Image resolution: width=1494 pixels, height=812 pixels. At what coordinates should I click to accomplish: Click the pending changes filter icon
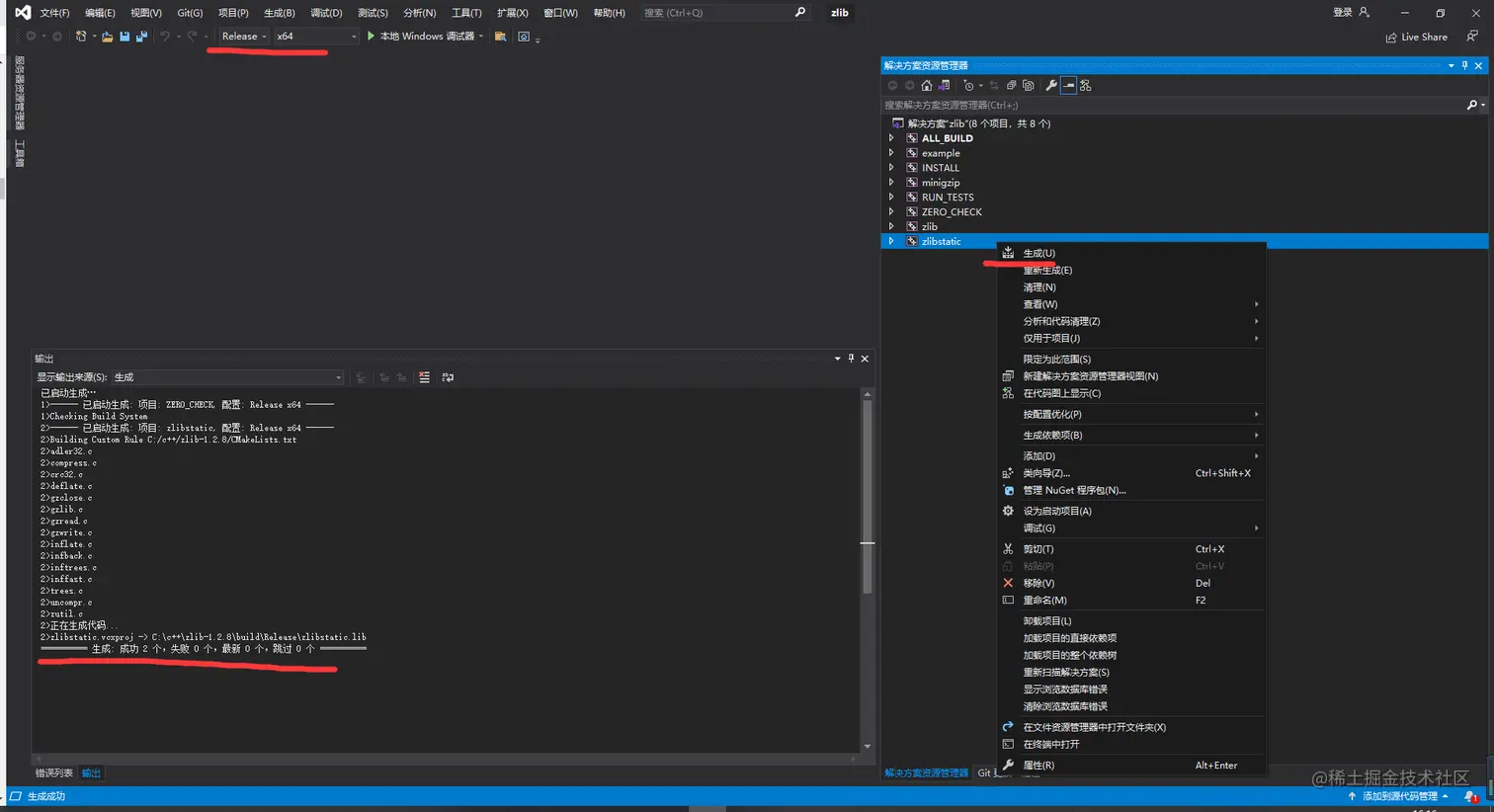(x=969, y=86)
